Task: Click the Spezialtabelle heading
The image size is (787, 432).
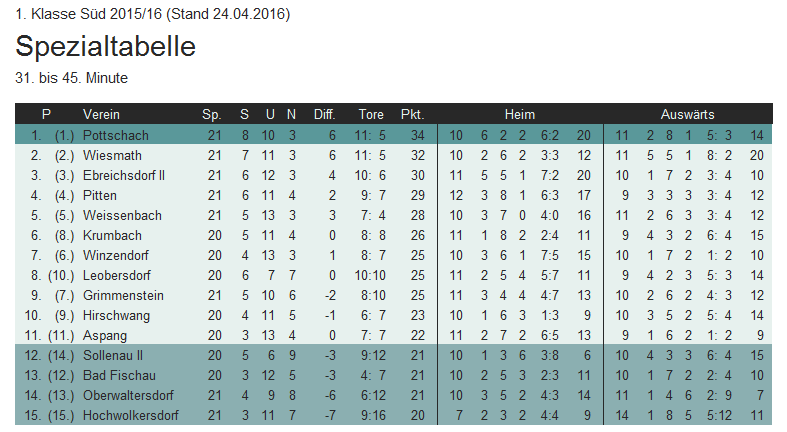Action: pyautogui.click(x=105, y=46)
